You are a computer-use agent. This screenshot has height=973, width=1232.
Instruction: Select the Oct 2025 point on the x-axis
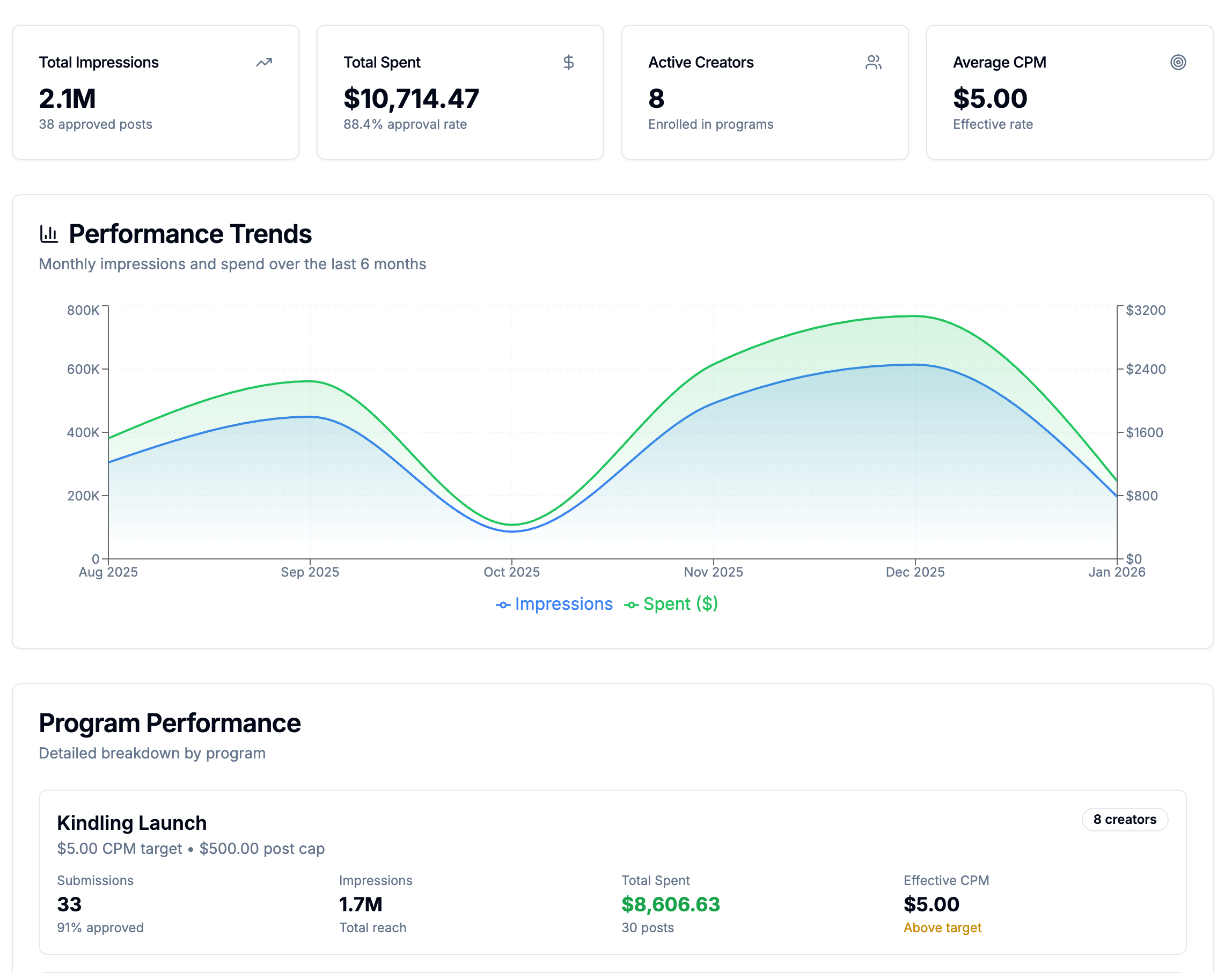[x=511, y=572]
